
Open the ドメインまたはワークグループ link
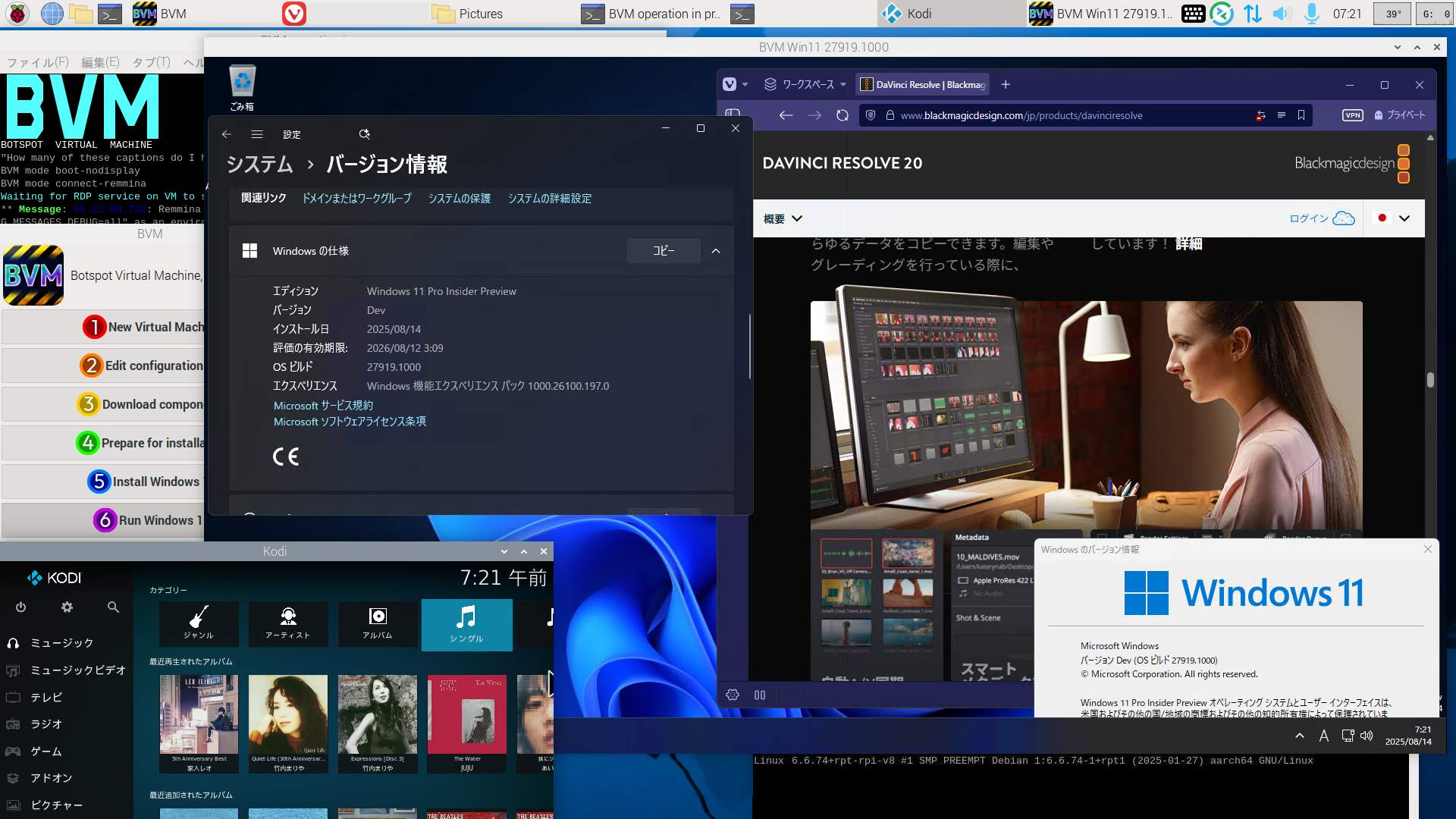click(x=357, y=198)
